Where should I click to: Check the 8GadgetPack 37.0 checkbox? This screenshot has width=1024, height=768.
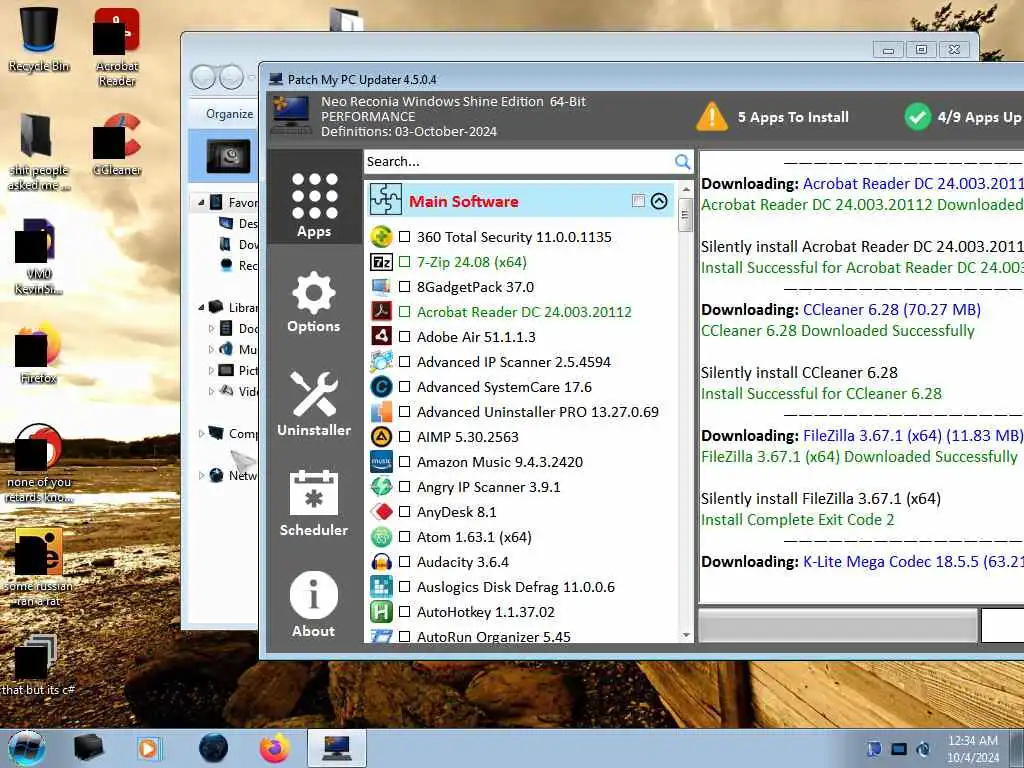(x=404, y=287)
